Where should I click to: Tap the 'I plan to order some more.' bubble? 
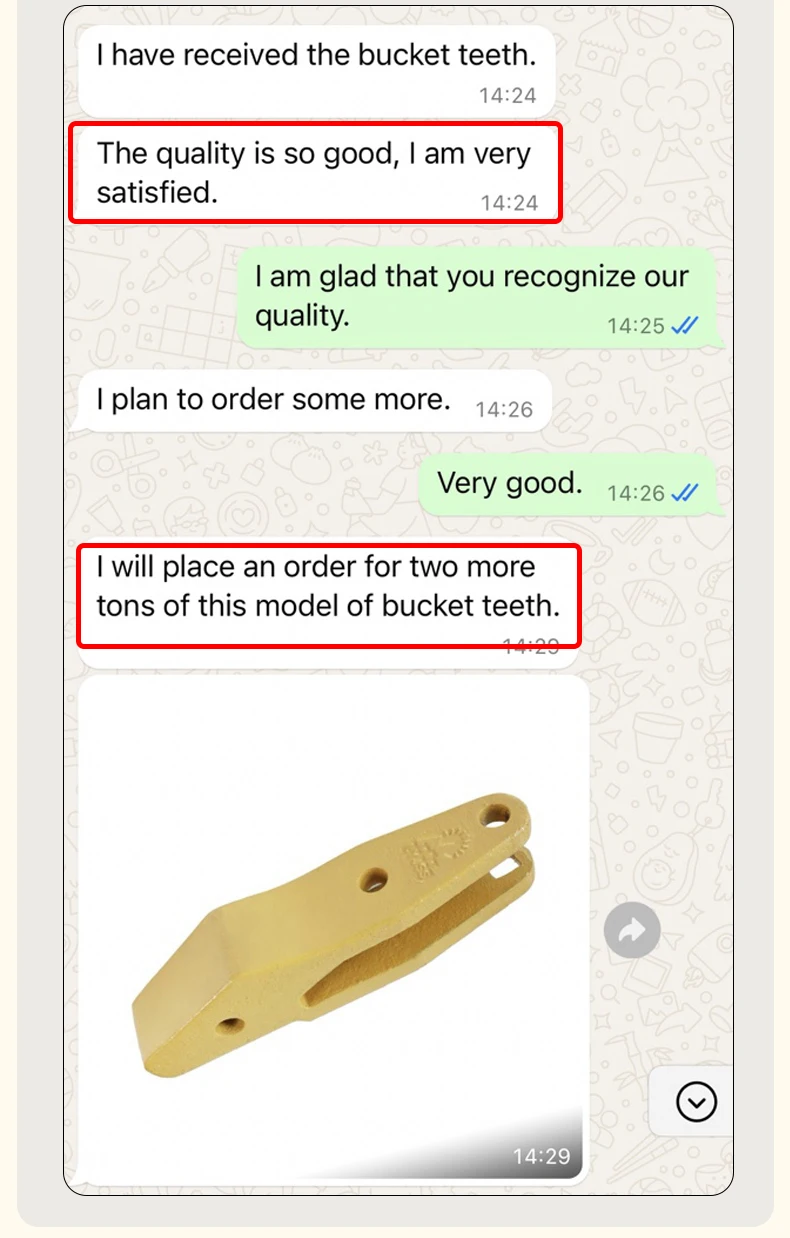314,402
